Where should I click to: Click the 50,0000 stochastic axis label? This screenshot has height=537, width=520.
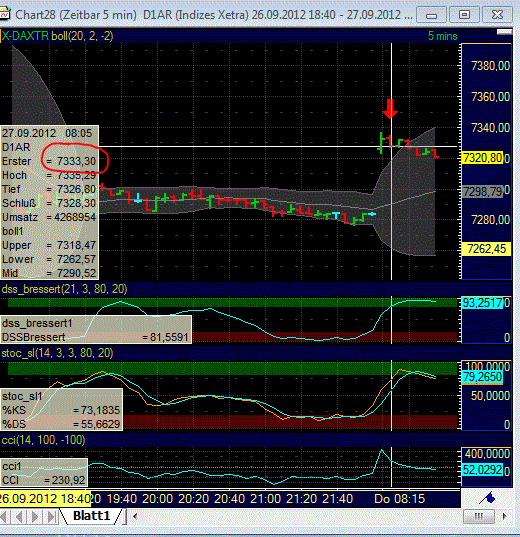coord(491,396)
